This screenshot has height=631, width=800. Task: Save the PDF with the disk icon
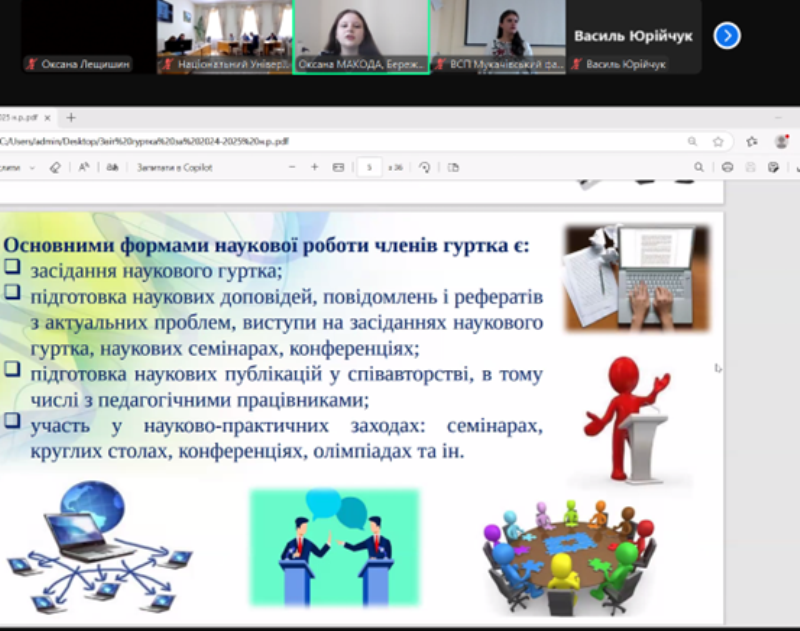point(750,167)
